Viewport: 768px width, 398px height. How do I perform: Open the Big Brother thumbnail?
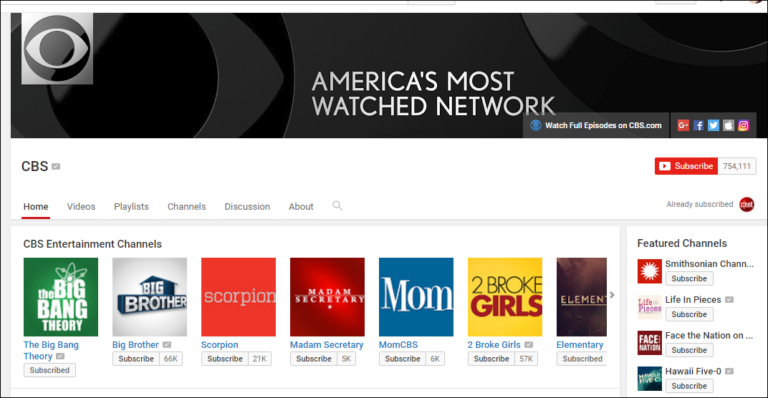coord(149,297)
